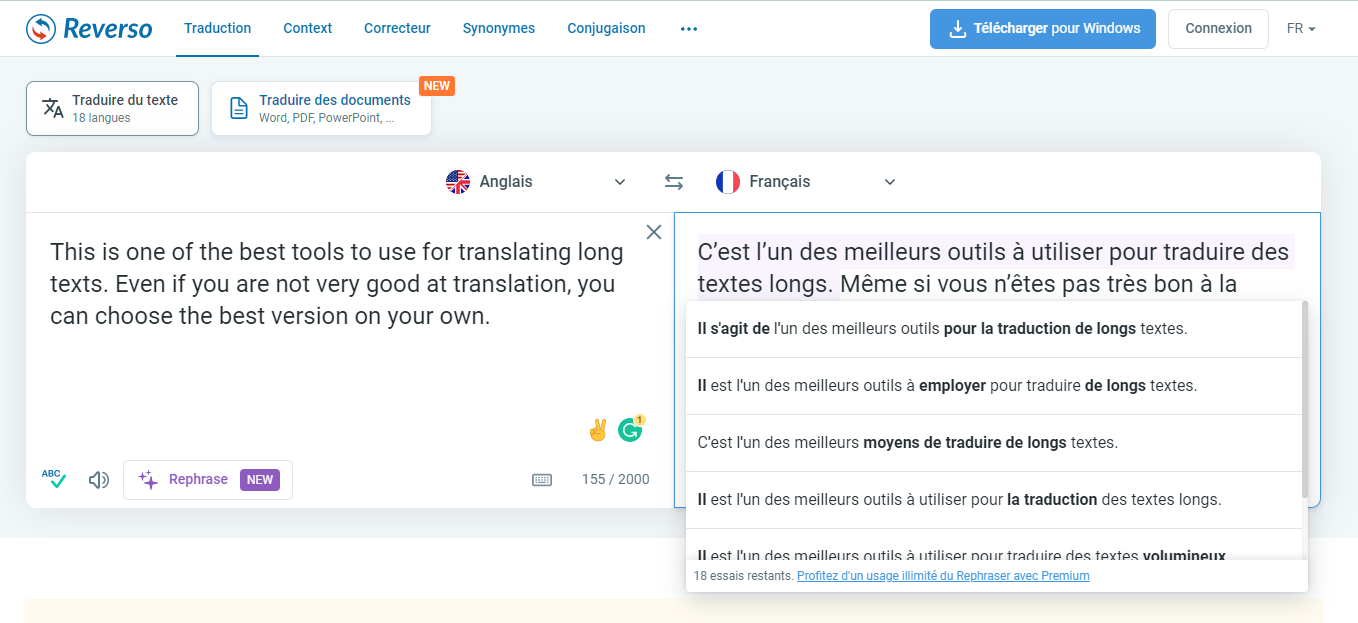This screenshot has height=623, width=1358.
Task: Open the three-dots more menu
Action: click(x=688, y=29)
